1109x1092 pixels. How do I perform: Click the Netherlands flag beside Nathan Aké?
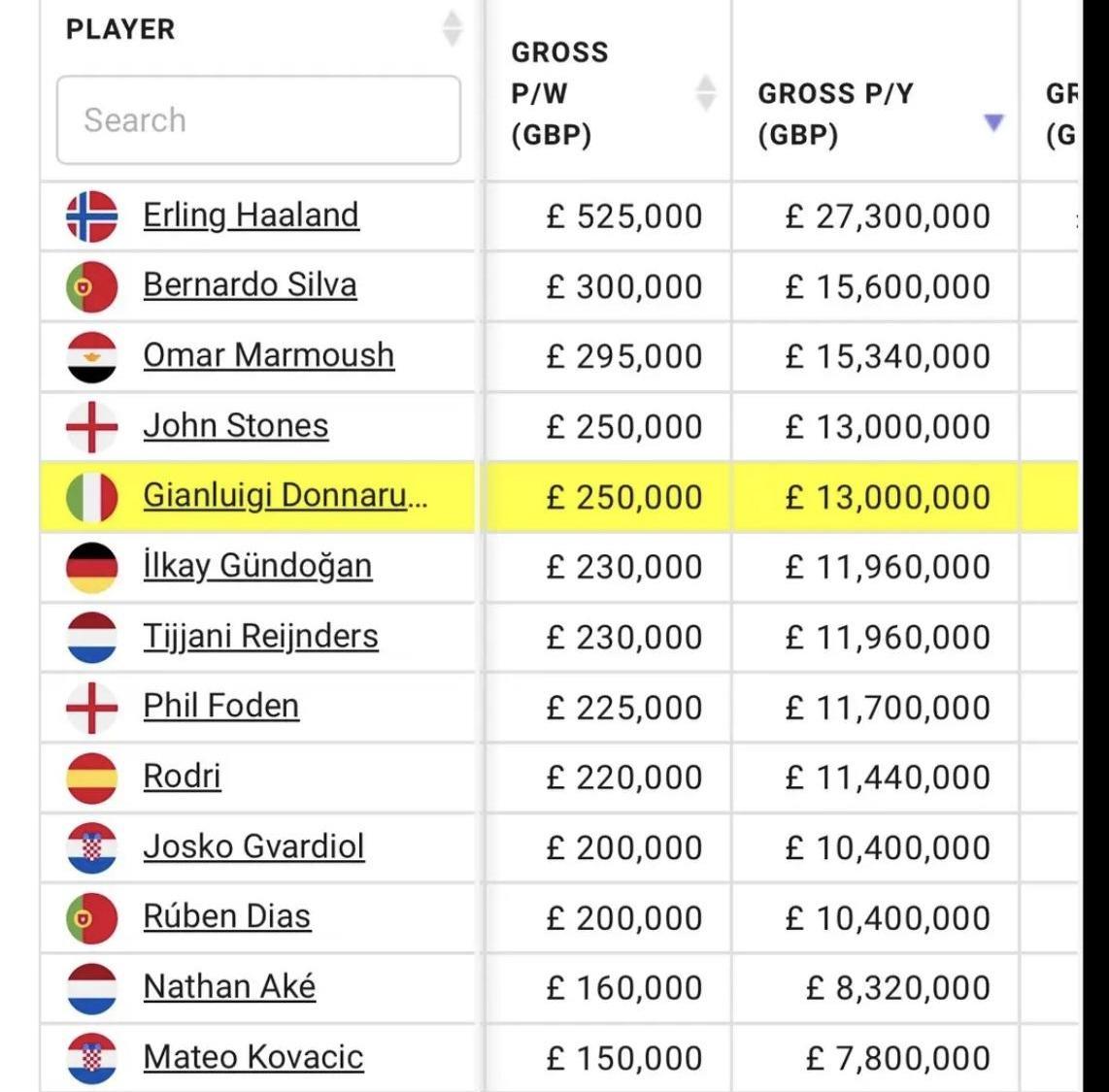91,987
